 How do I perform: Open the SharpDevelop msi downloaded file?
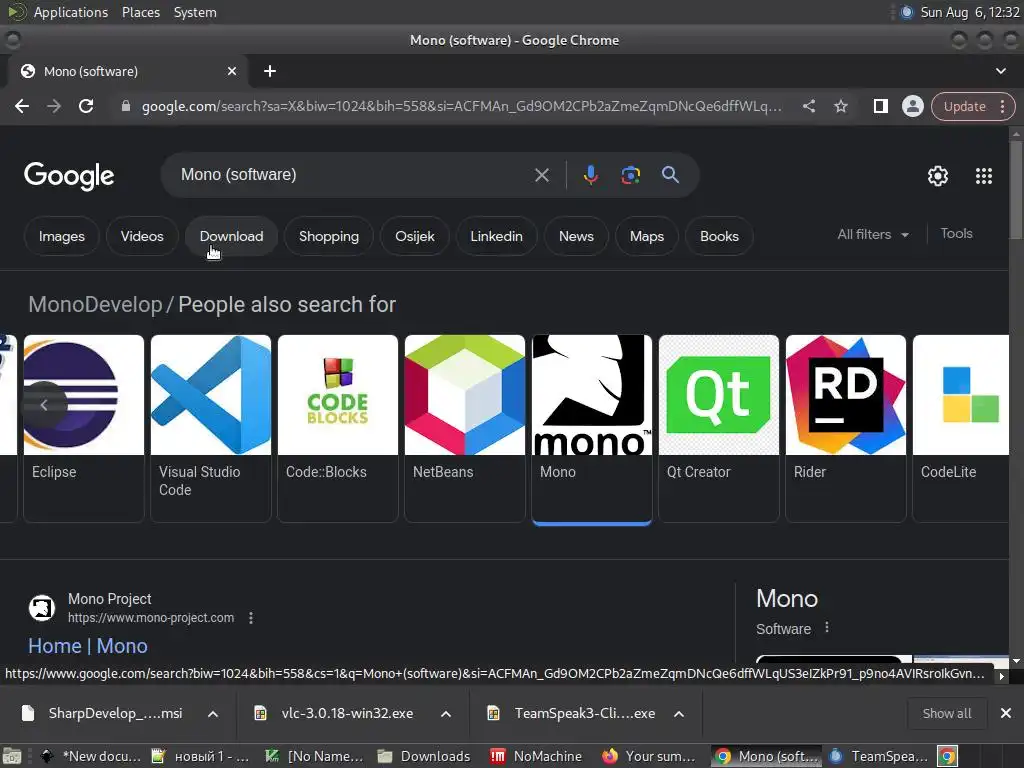click(104, 714)
